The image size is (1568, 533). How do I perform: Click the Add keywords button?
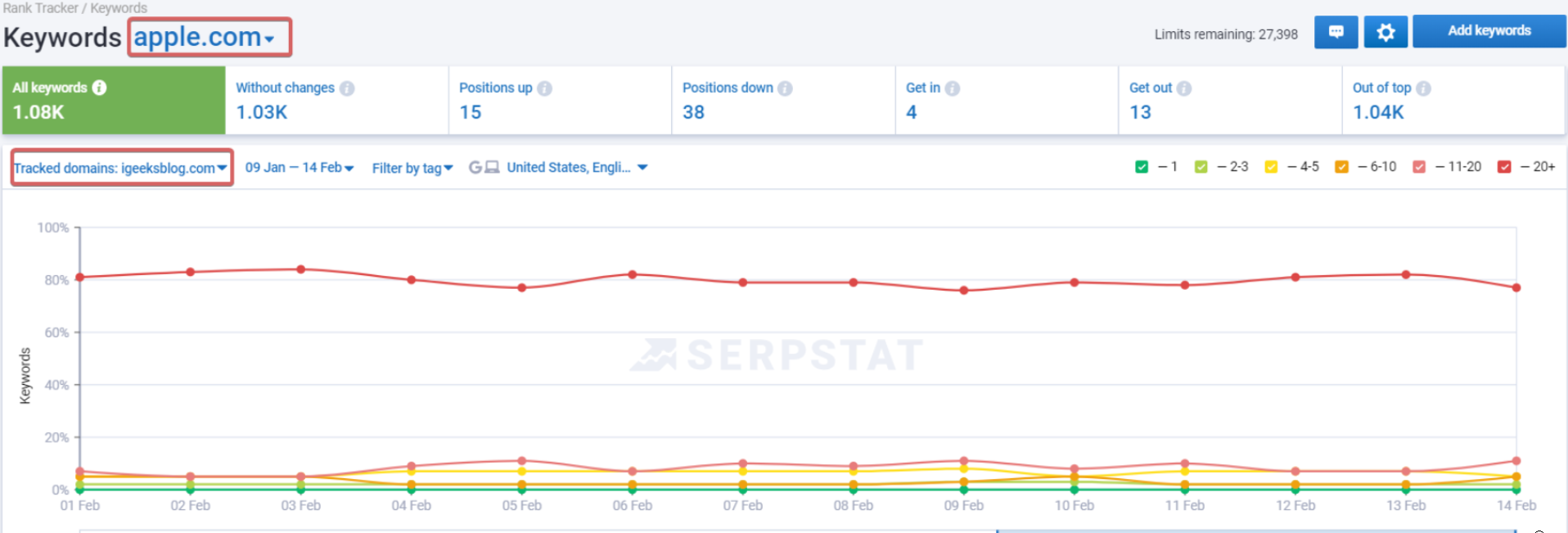[1489, 31]
